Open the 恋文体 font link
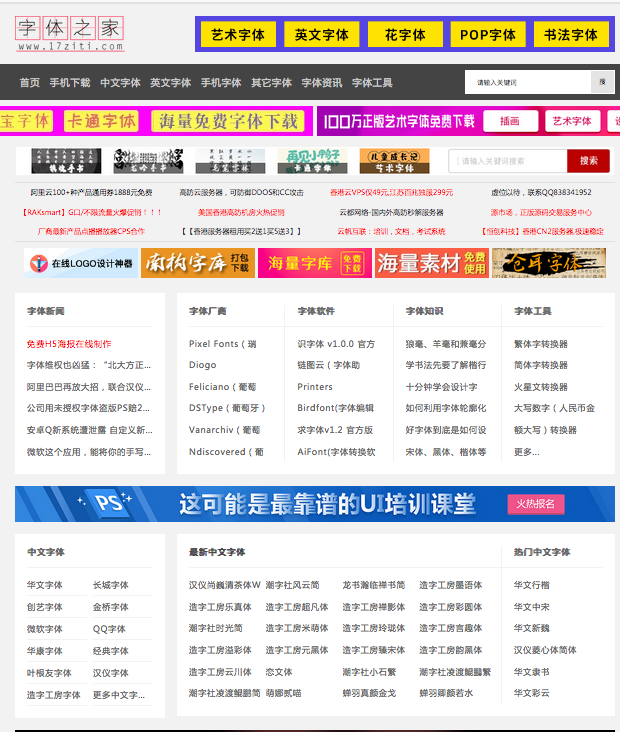 pyautogui.click(x=279, y=672)
